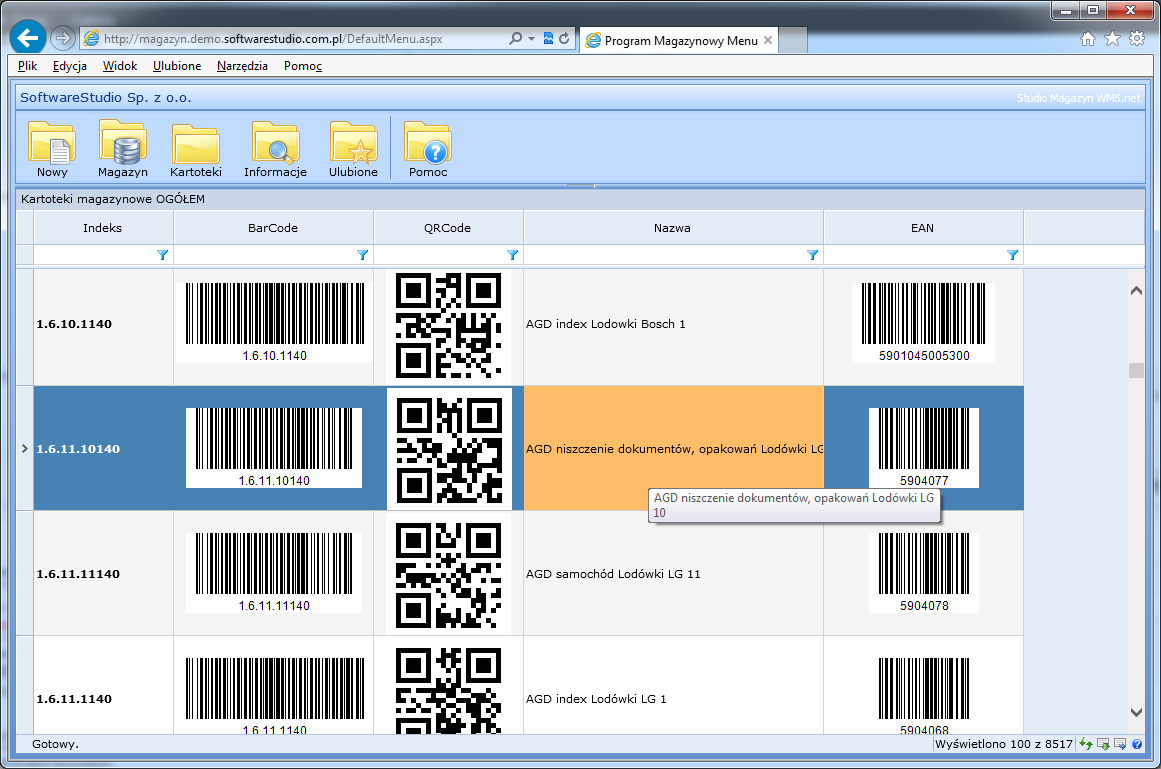Expand the row indicator arrow for 1.6.11.10140

[24, 449]
